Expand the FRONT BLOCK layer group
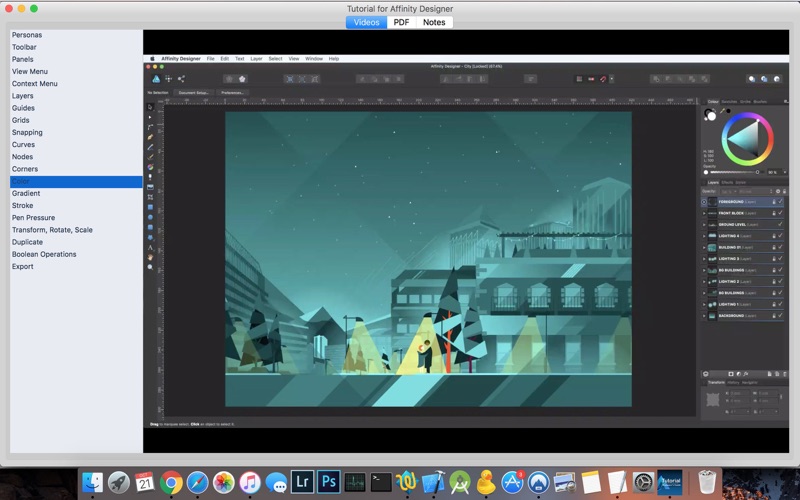 pyautogui.click(x=704, y=213)
